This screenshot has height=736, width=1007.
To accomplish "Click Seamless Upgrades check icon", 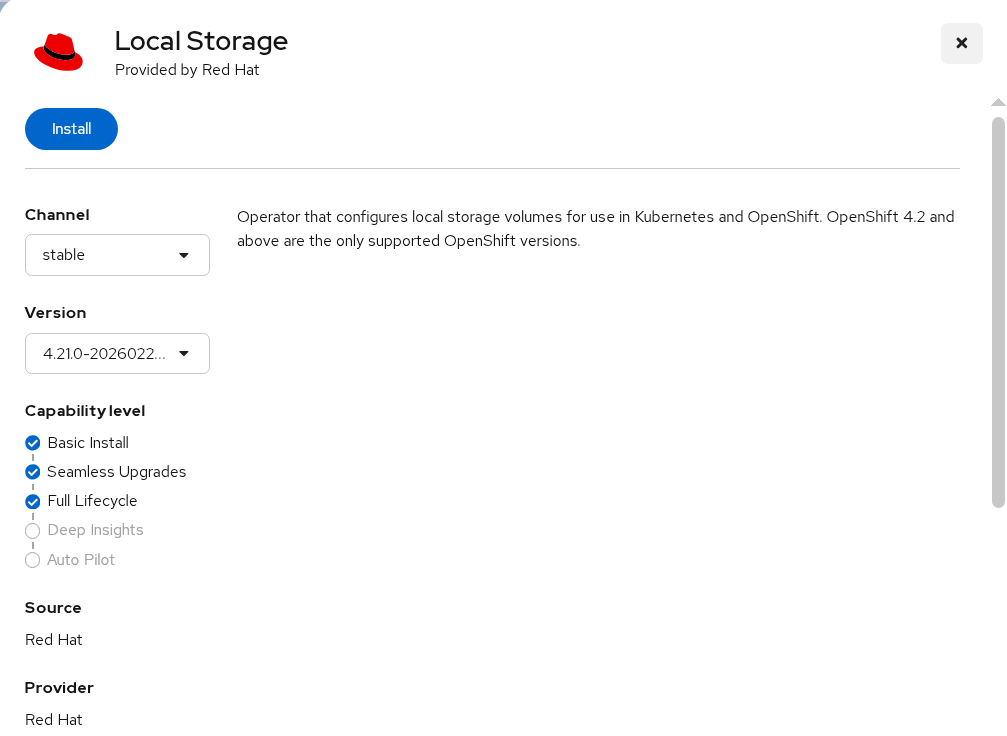I will pyautogui.click(x=33, y=472).
